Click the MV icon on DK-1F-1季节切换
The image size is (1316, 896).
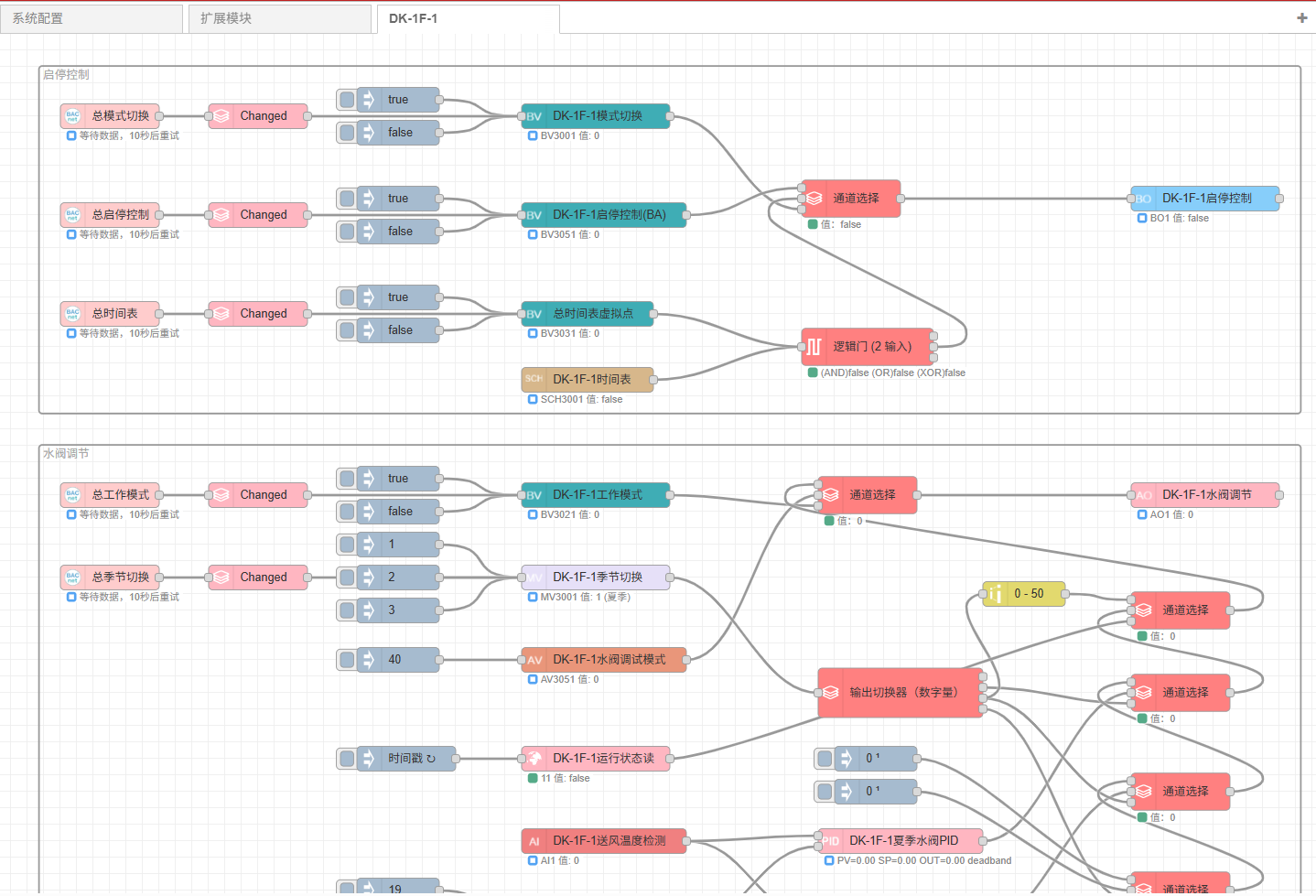click(x=534, y=578)
